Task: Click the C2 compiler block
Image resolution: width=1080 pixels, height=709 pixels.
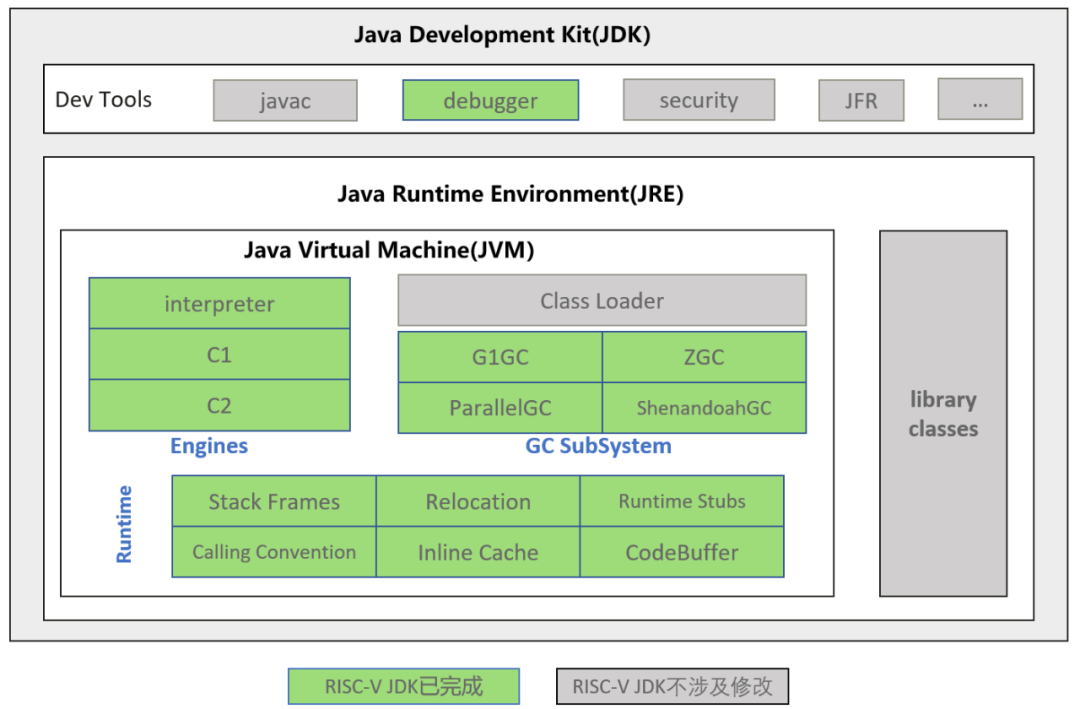Action: (x=219, y=405)
